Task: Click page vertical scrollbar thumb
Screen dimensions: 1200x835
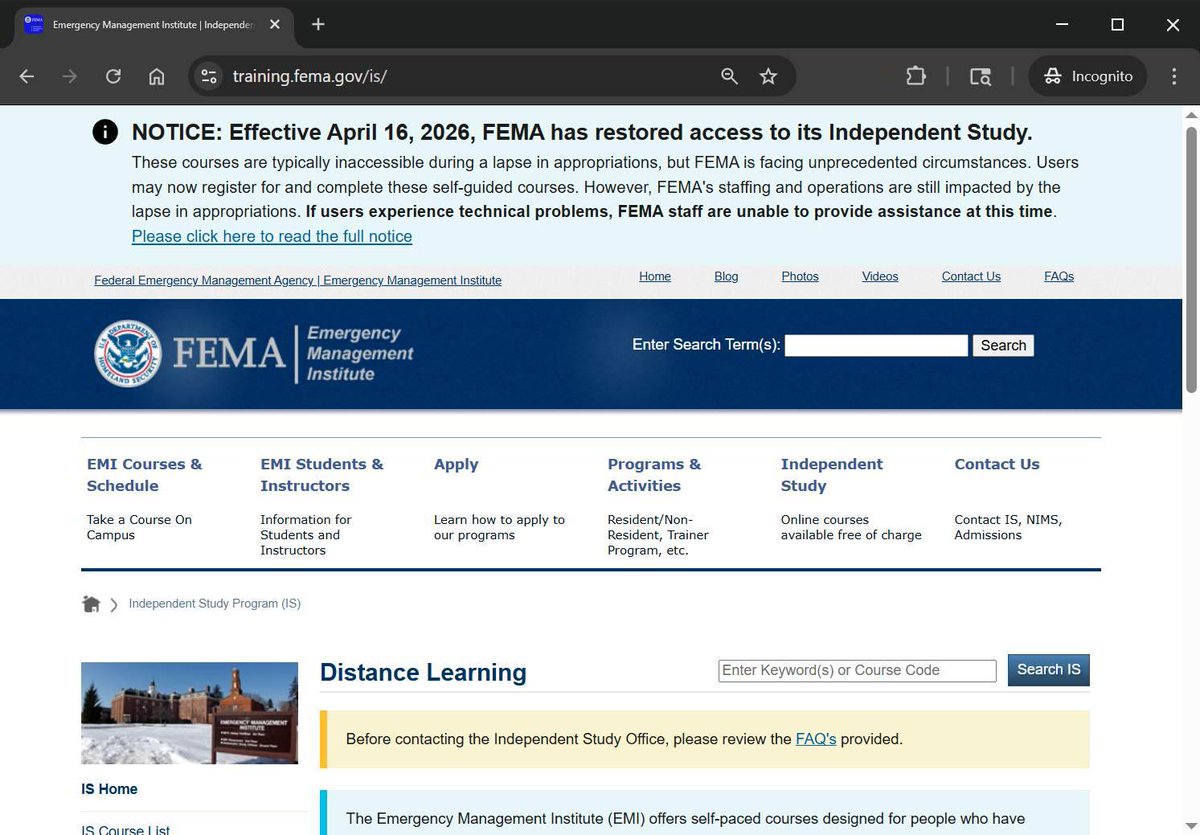Action: point(1190,259)
